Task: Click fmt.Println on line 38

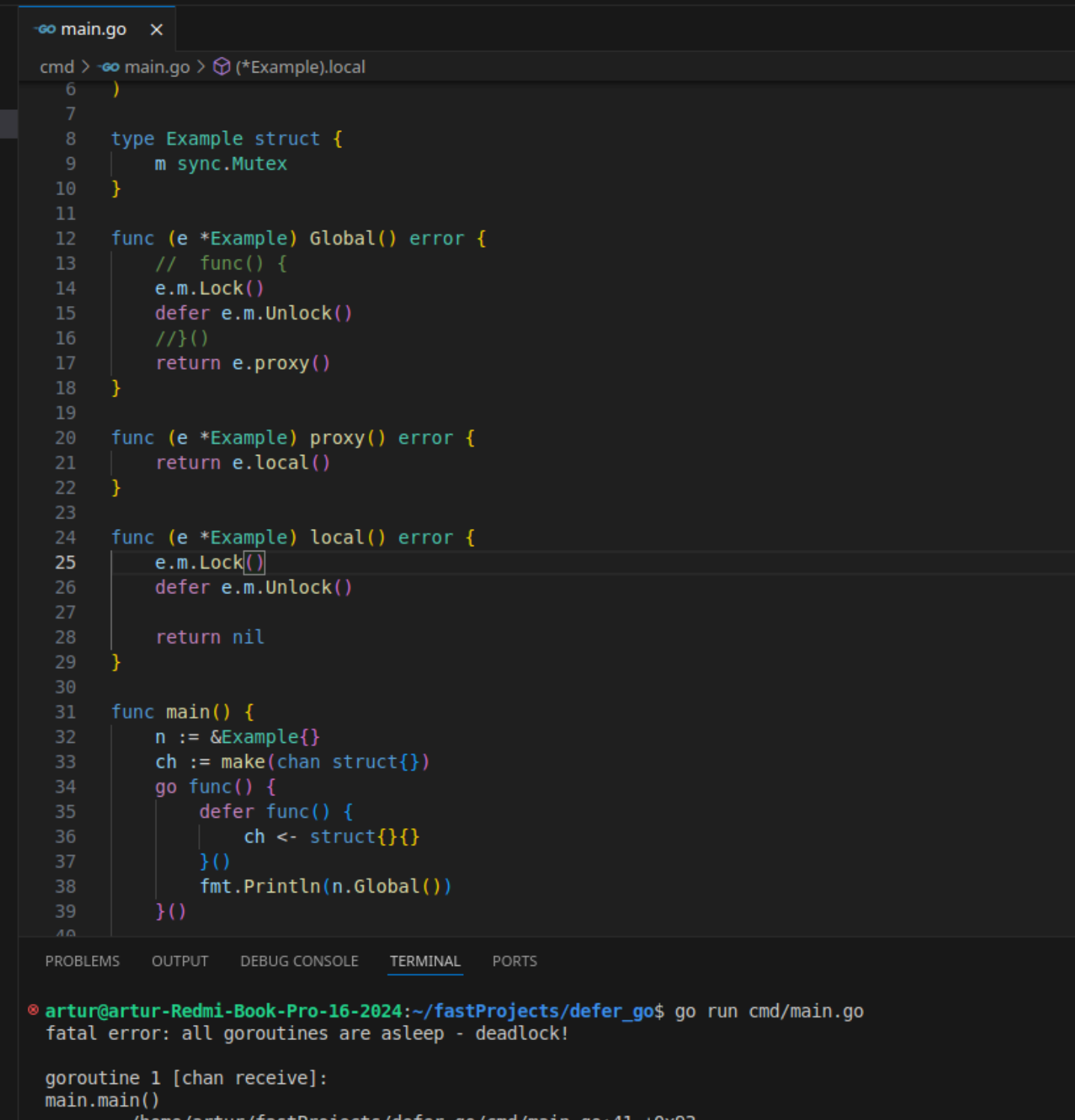Action: (260, 887)
